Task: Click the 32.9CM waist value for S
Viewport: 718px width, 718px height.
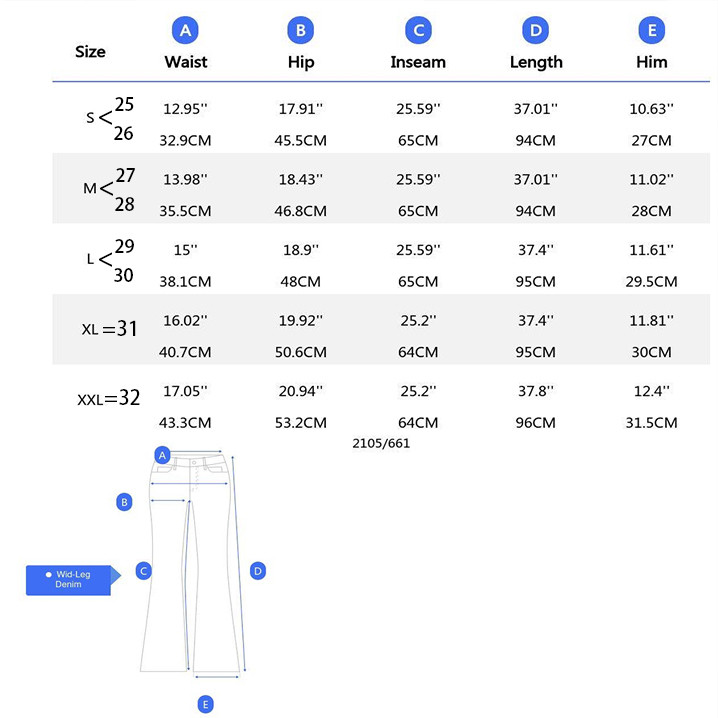Action: [185, 141]
